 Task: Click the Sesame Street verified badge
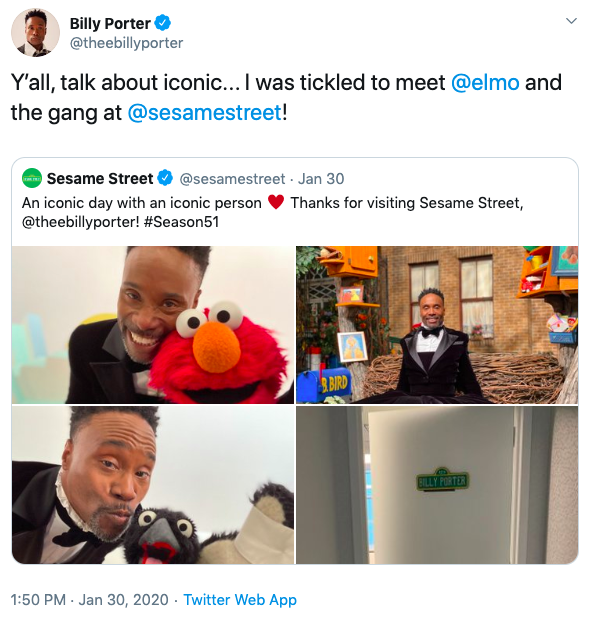tap(165, 178)
